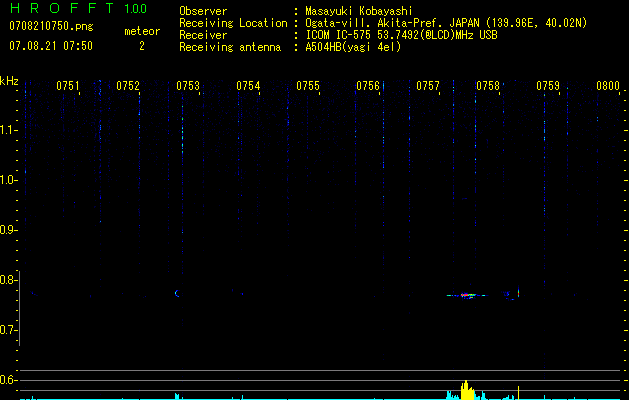Image resolution: width=629 pixels, height=400 pixels.
Task: Click the 1.1 kHz axis tick label
Action: pyautogui.click(x=8, y=130)
